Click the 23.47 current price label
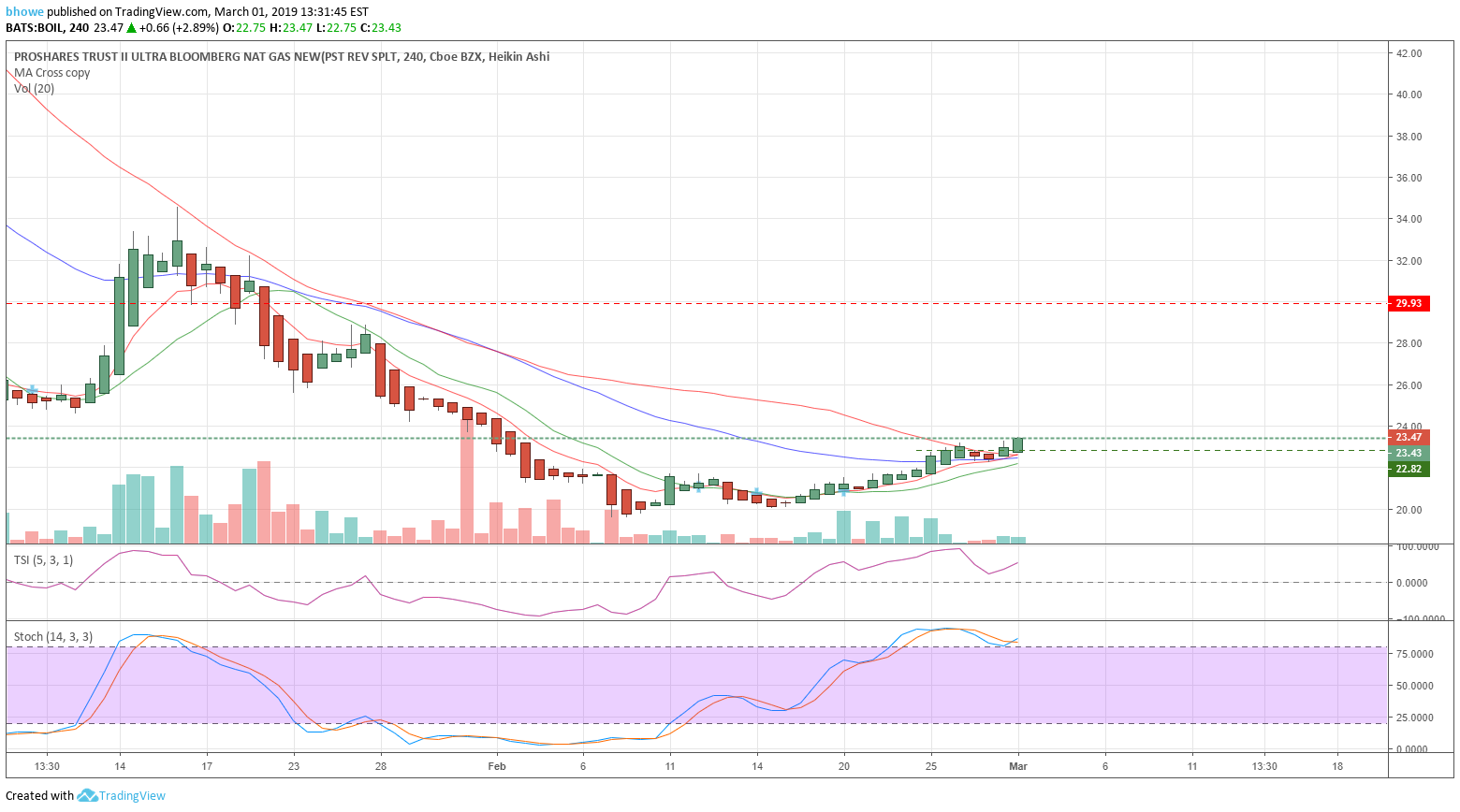The width and height of the screenshot is (1460, 812). click(1409, 437)
